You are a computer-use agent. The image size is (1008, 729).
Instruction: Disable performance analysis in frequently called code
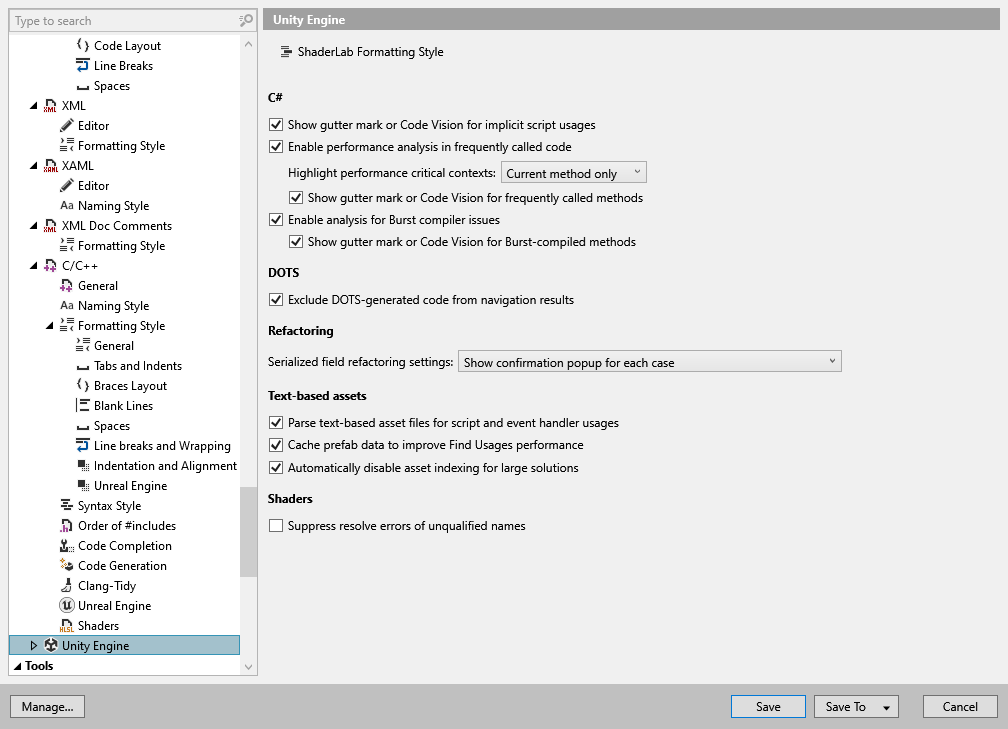click(x=275, y=146)
